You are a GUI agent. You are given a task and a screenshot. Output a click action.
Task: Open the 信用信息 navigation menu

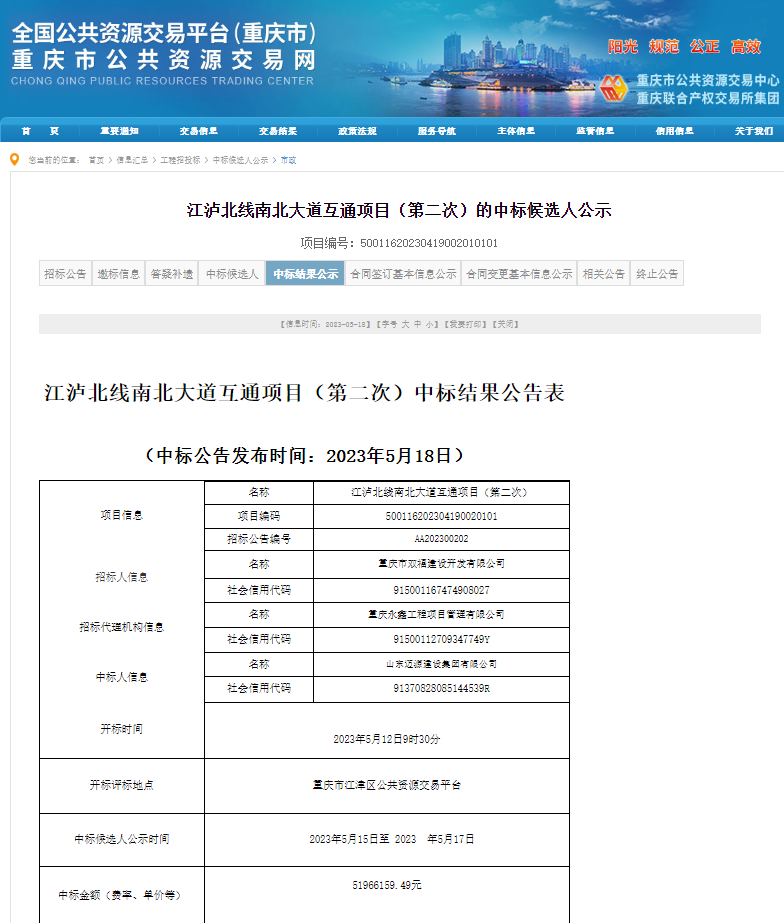[x=675, y=131]
